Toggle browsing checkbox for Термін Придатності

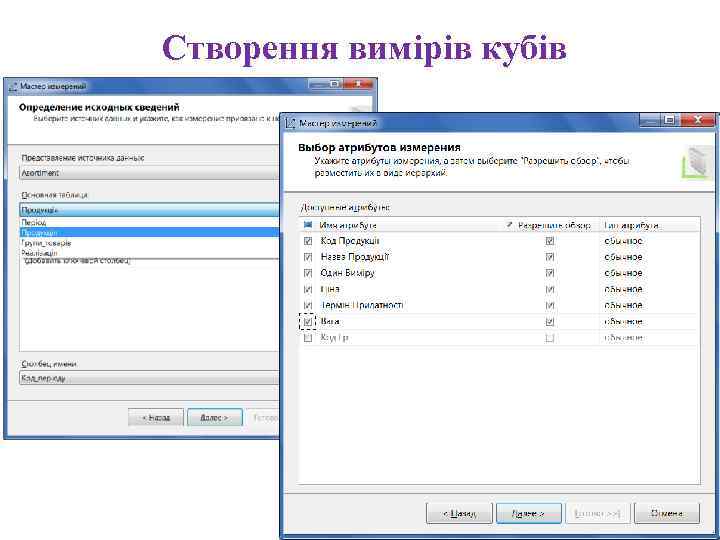point(550,305)
